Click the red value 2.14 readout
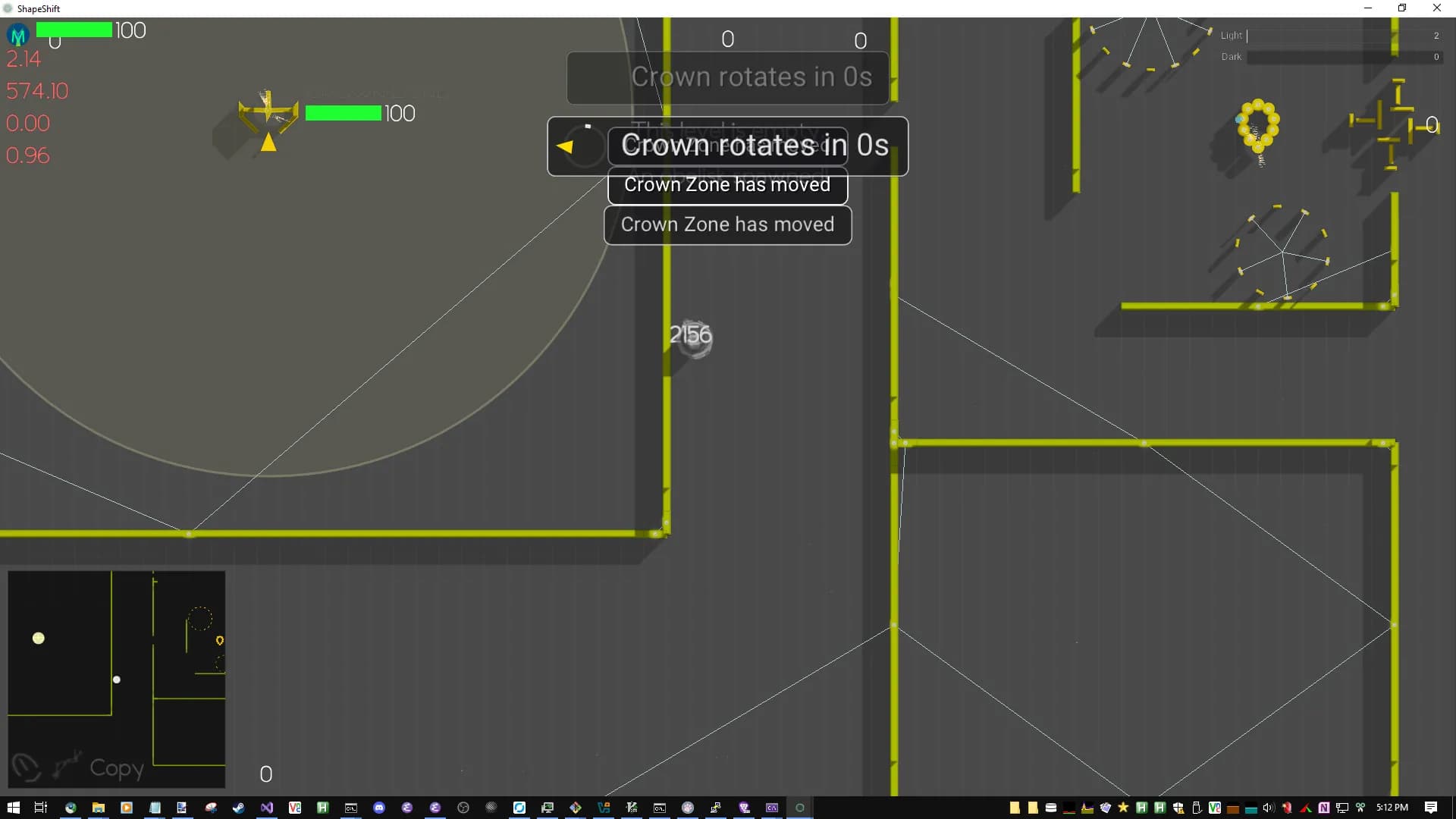The width and height of the screenshot is (1456, 819). point(24,59)
